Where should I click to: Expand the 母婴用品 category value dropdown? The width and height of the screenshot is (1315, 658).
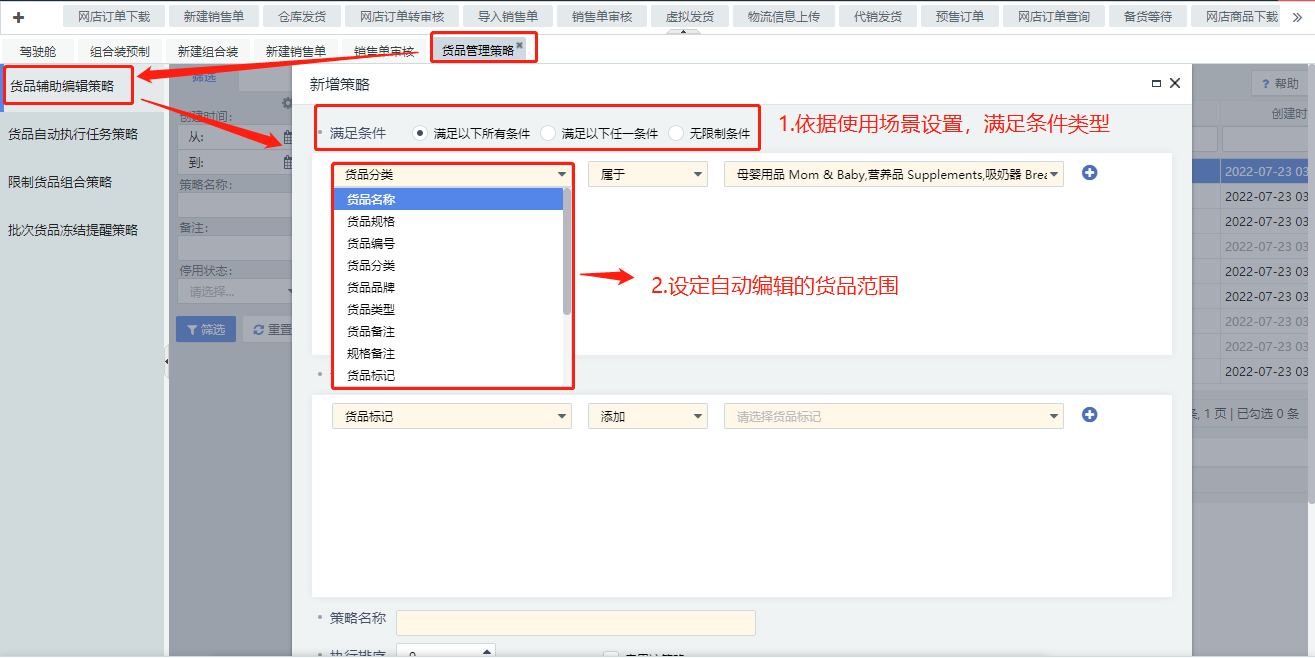[x=1055, y=174]
